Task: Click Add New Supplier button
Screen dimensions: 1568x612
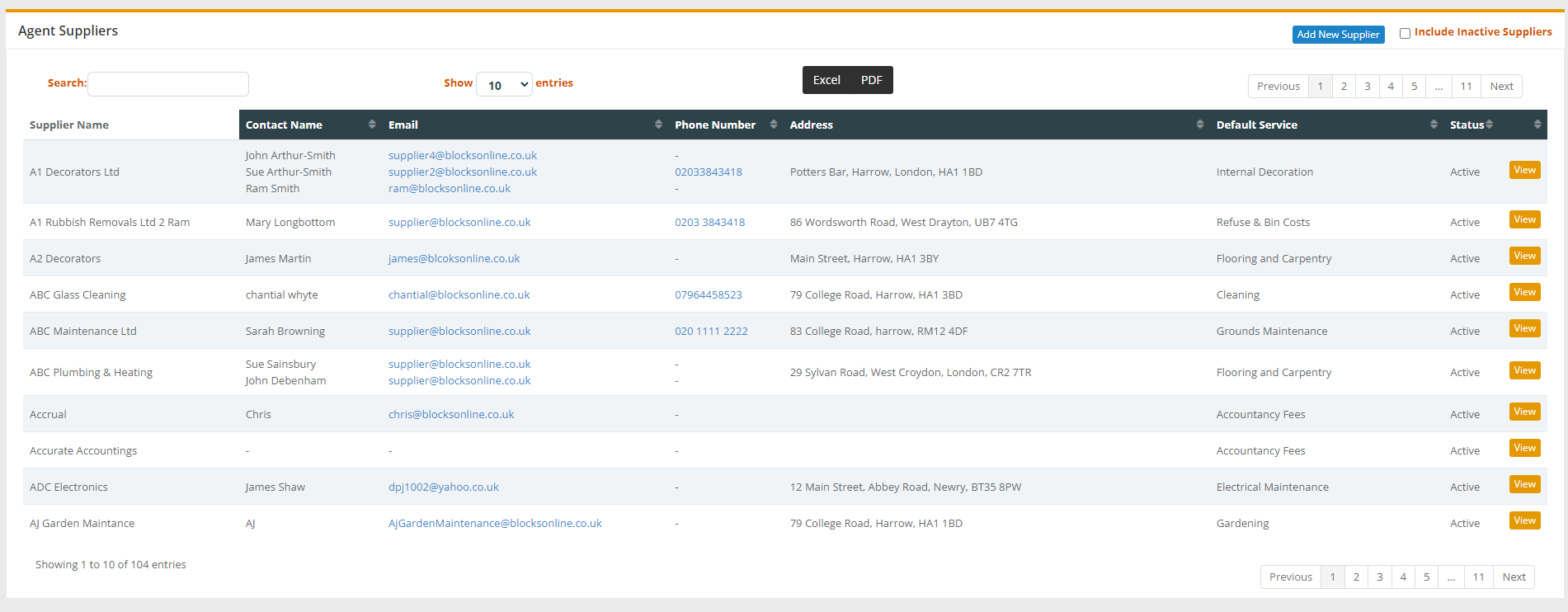Action: [x=1338, y=35]
